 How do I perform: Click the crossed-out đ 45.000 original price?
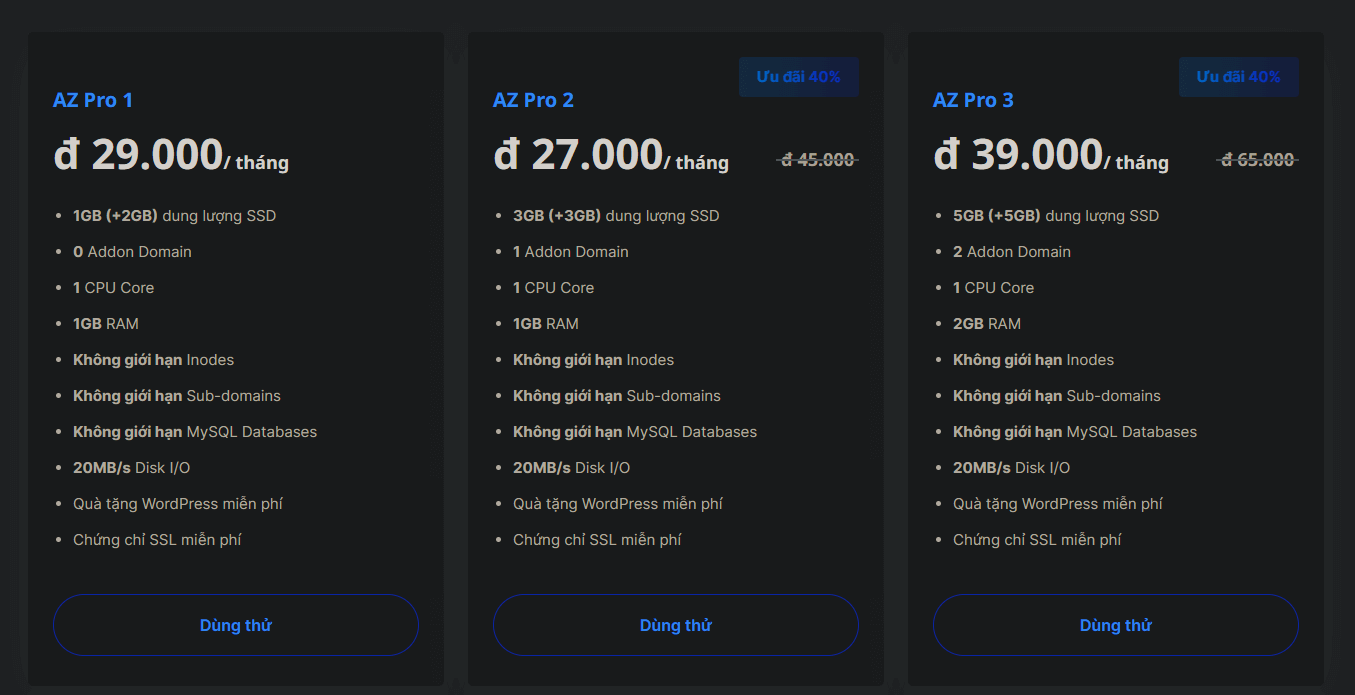(x=818, y=160)
